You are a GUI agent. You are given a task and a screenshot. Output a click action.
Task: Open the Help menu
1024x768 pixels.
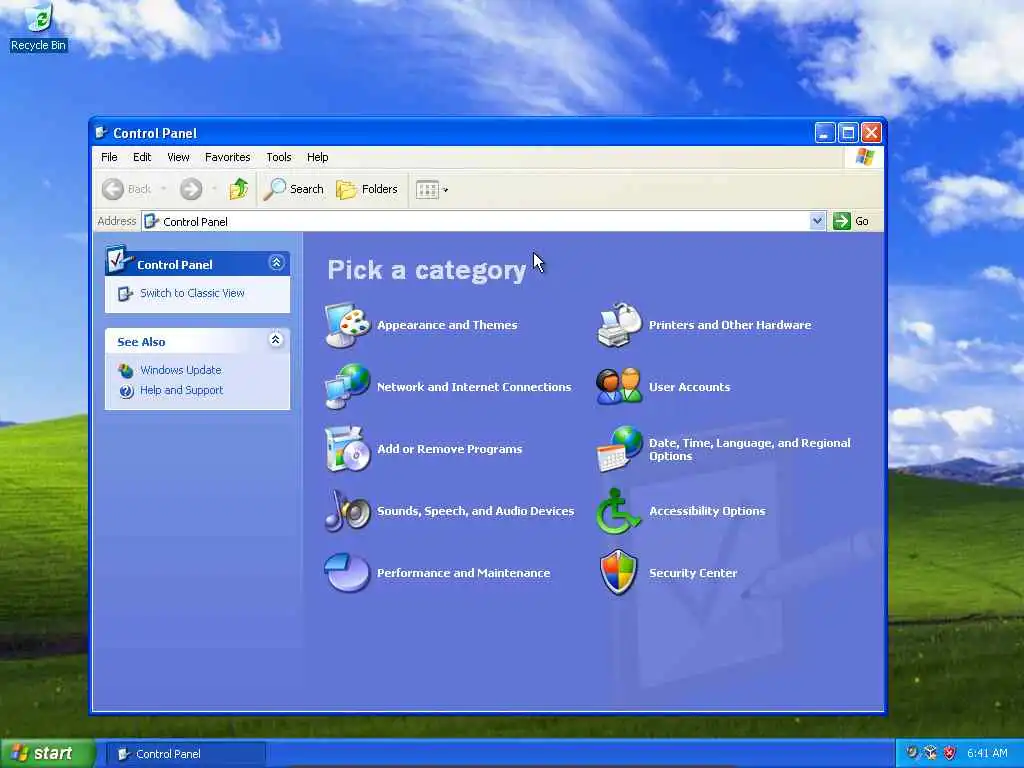(x=317, y=157)
